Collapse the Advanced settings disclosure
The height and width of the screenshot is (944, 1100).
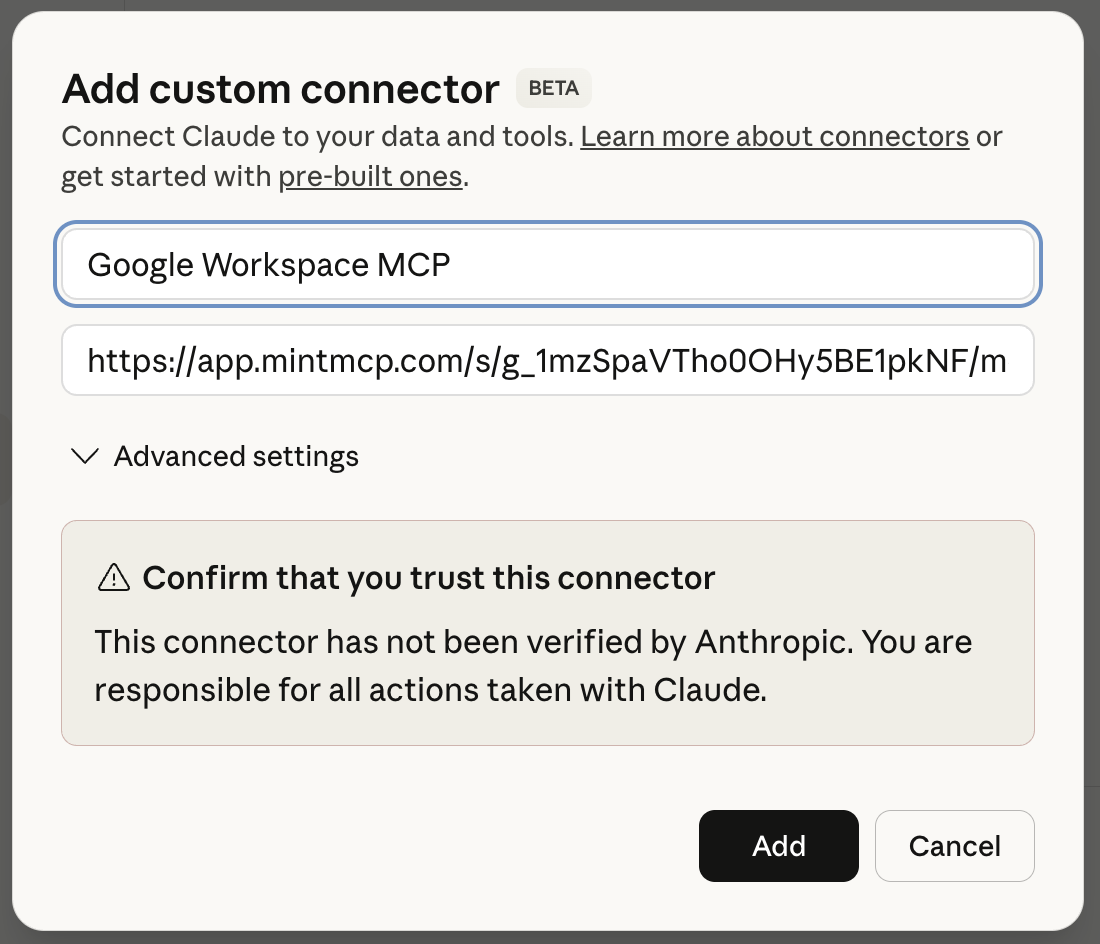pyautogui.click(x=212, y=456)
